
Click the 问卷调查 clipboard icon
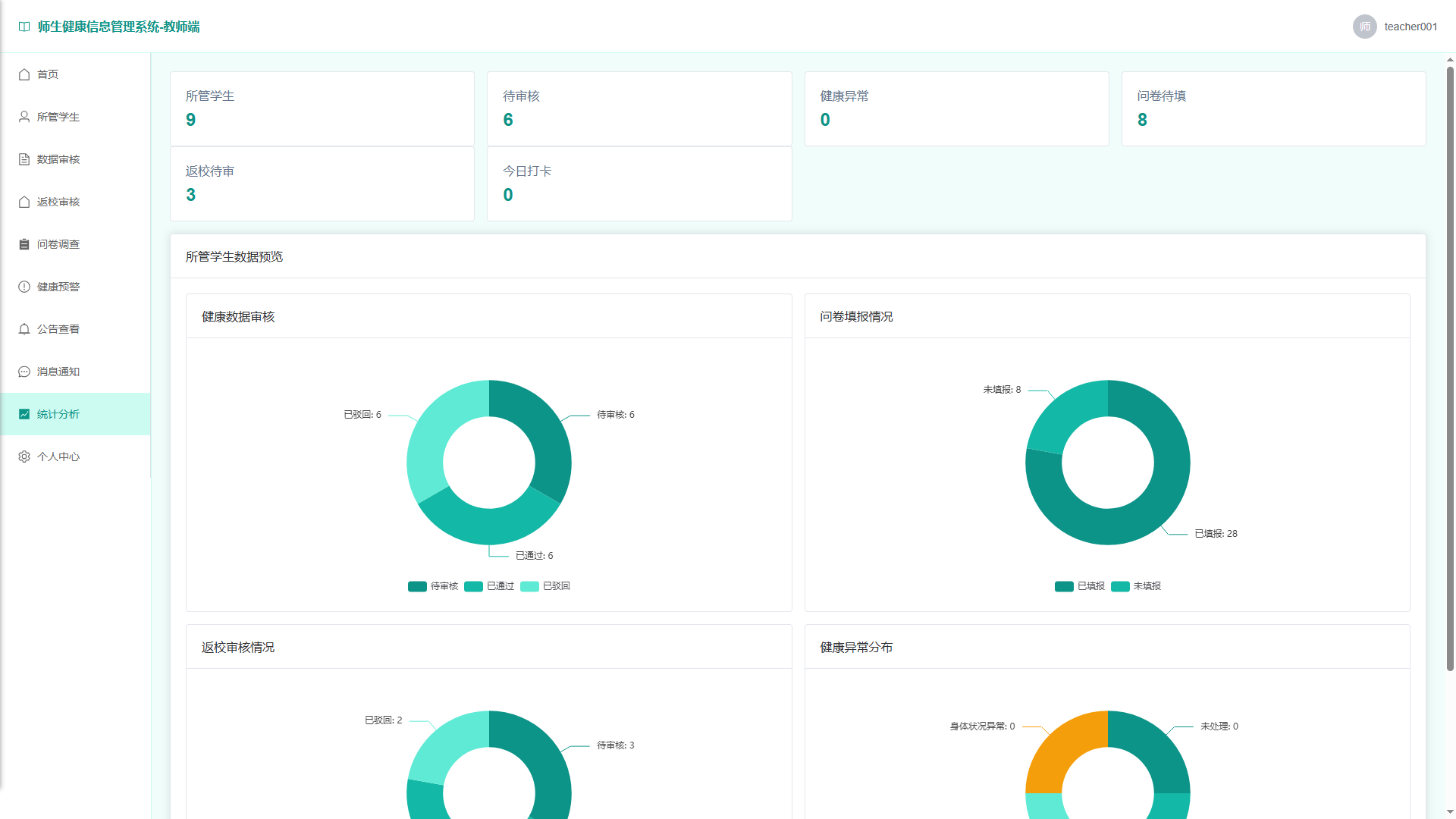[24, 244]
